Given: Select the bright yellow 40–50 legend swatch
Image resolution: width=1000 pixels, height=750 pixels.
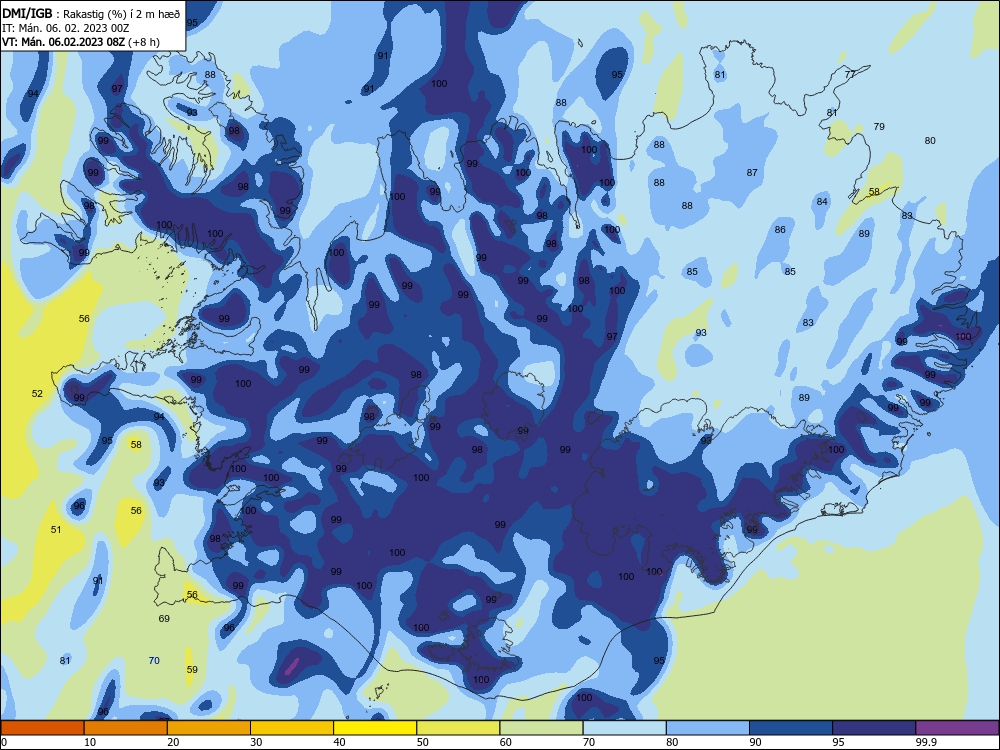Looking at the screenshot, I should pos(375,728).
